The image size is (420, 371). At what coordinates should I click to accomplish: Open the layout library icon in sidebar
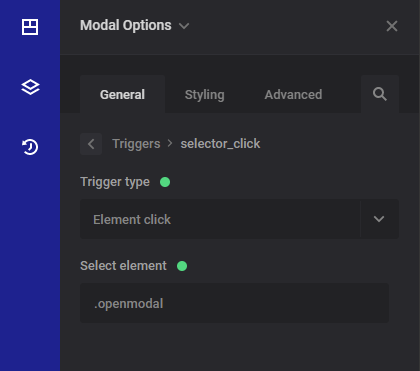pos(30,27)
